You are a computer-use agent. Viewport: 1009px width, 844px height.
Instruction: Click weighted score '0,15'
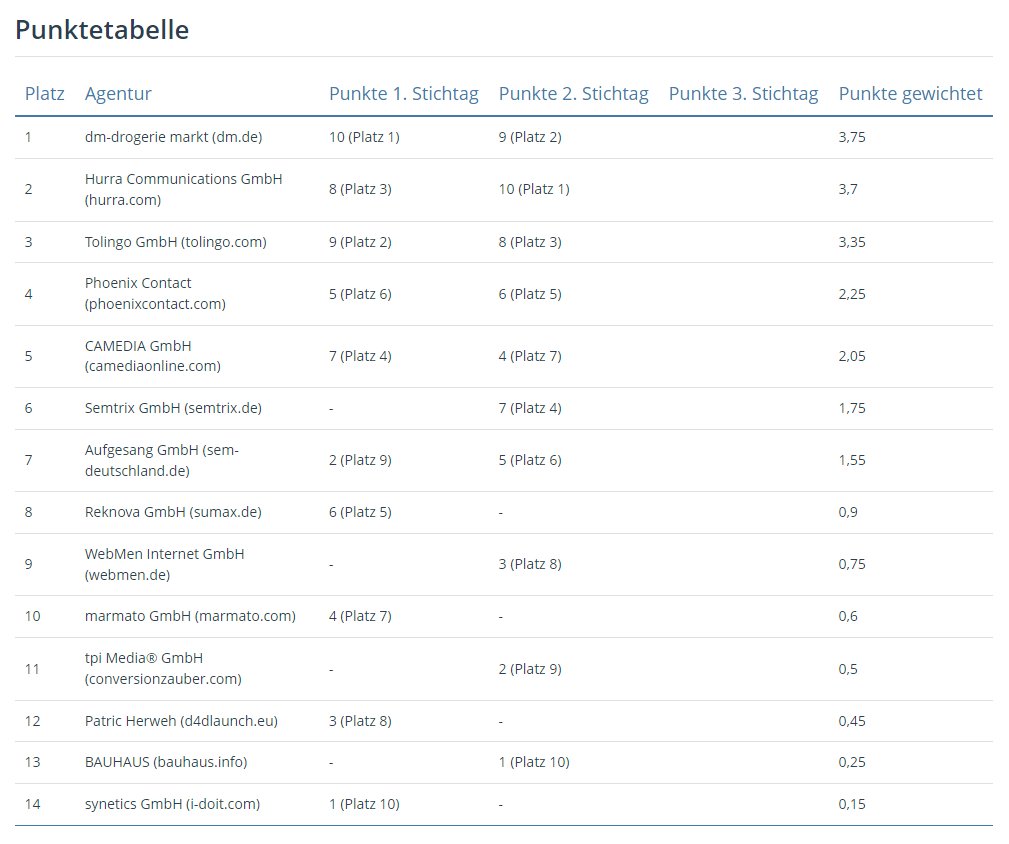click(x=851, y=804)
